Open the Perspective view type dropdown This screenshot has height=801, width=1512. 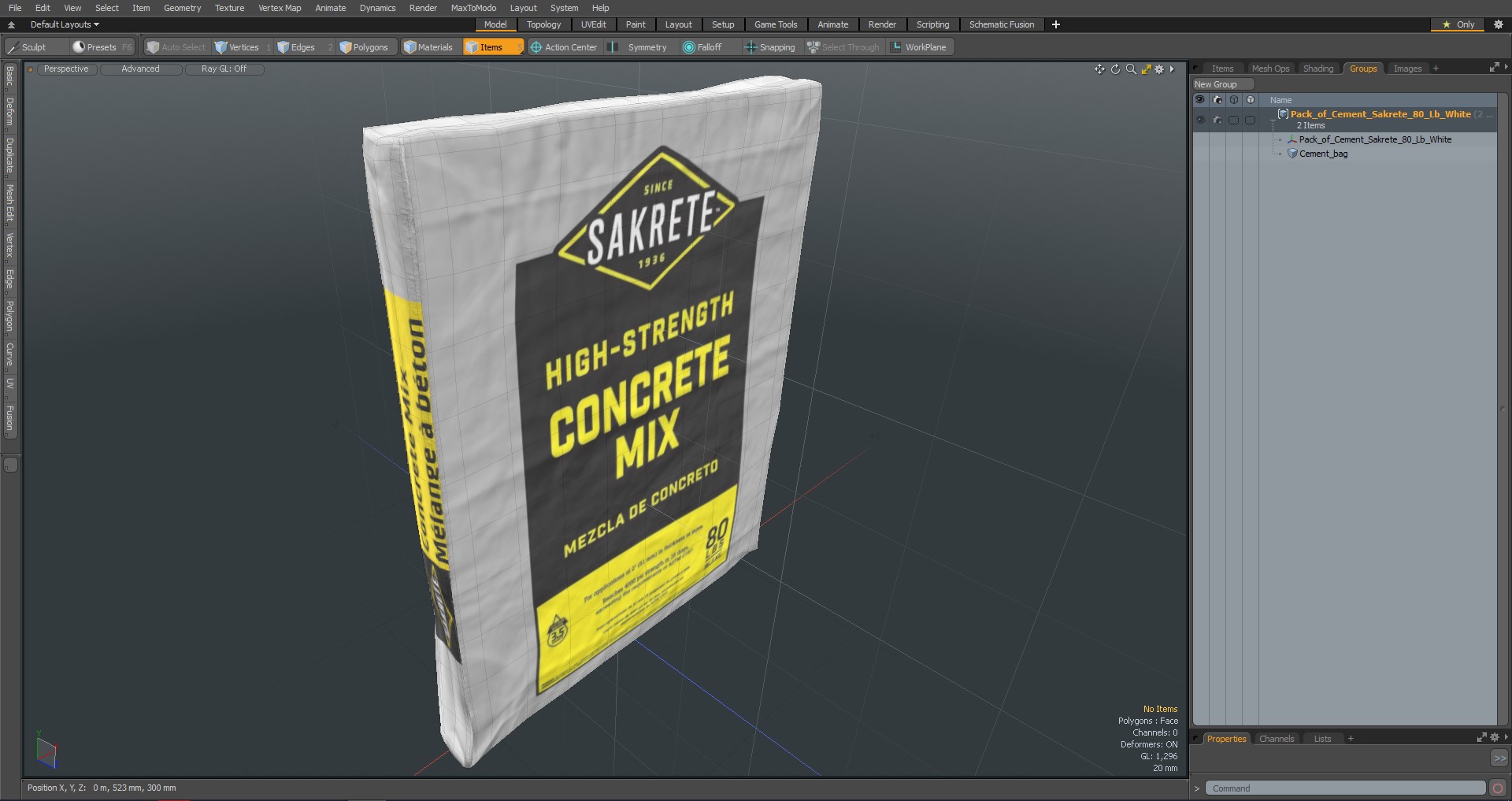click(66, 69)
